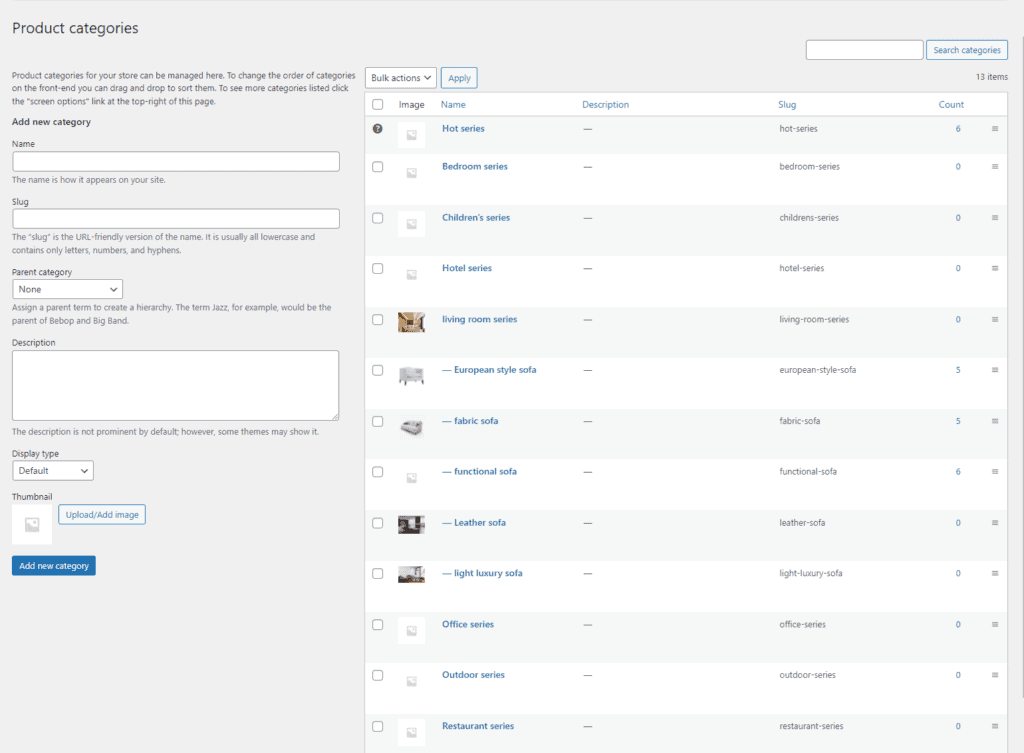Click the drag handle for Children's series row

click(995, 217)
